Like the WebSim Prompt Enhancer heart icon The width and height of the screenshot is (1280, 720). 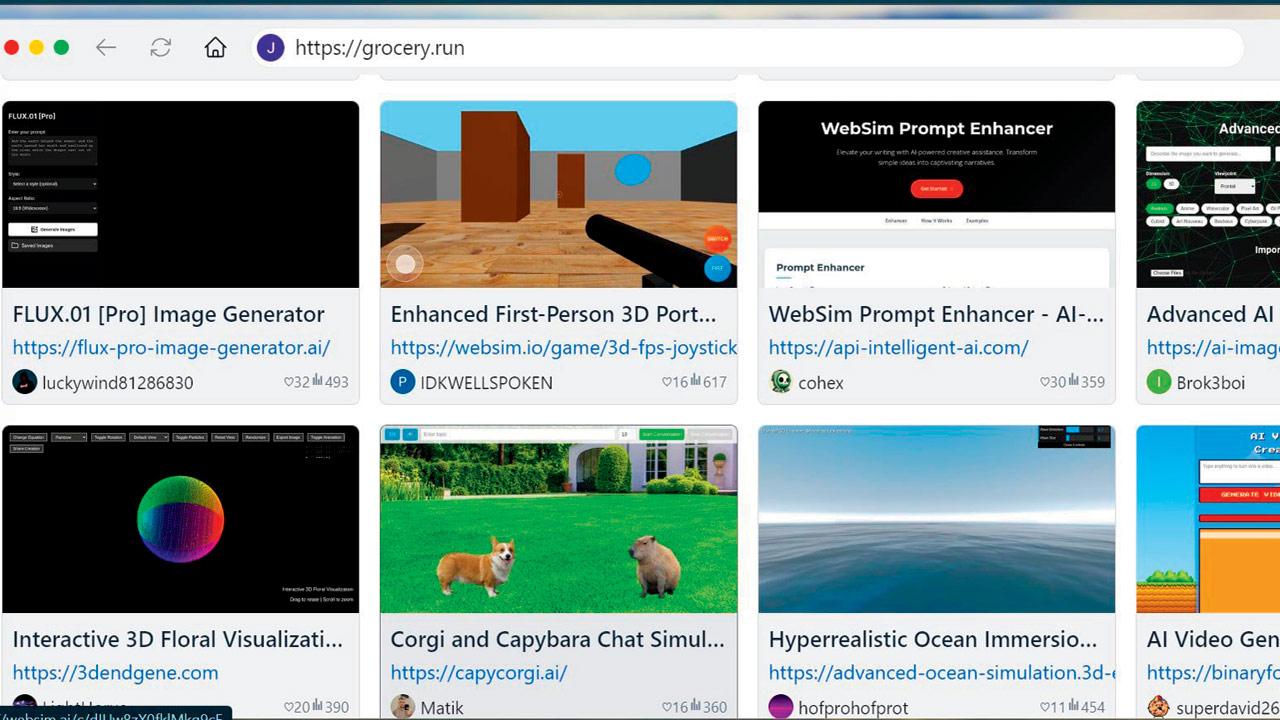point(1045,382)
